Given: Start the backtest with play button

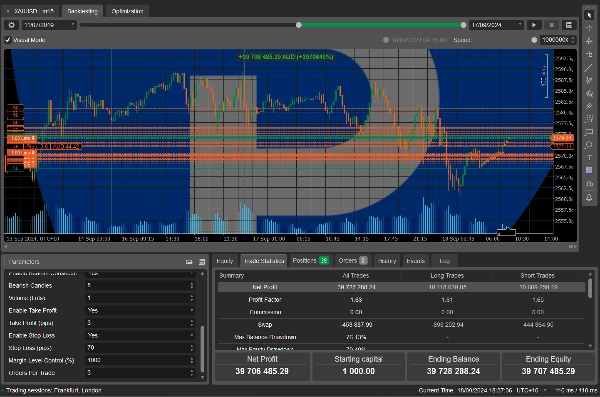Looking at the screenshot, I should point(533,25).
